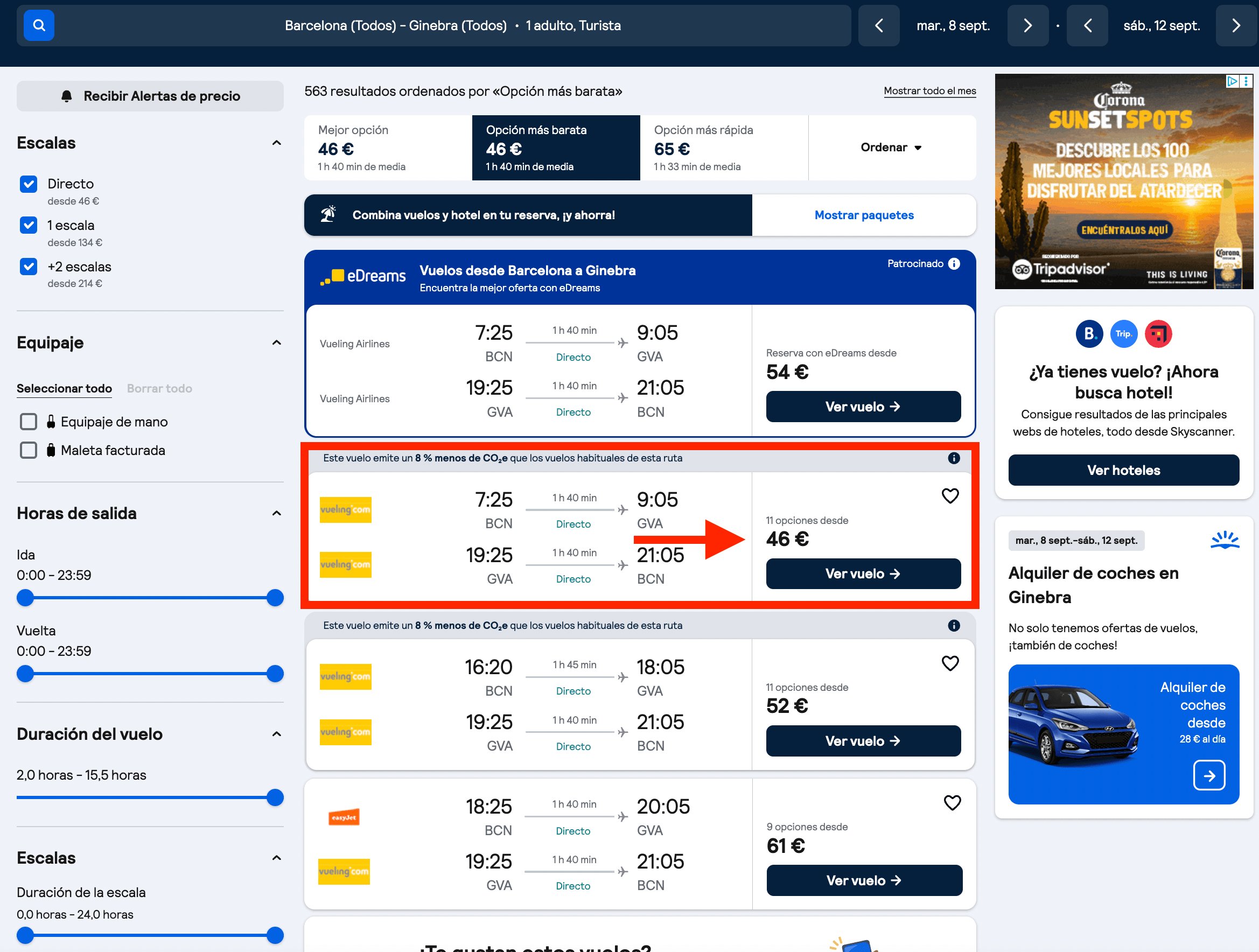
Task: Check the Equipaje de mano box
Action: point(29,422)
